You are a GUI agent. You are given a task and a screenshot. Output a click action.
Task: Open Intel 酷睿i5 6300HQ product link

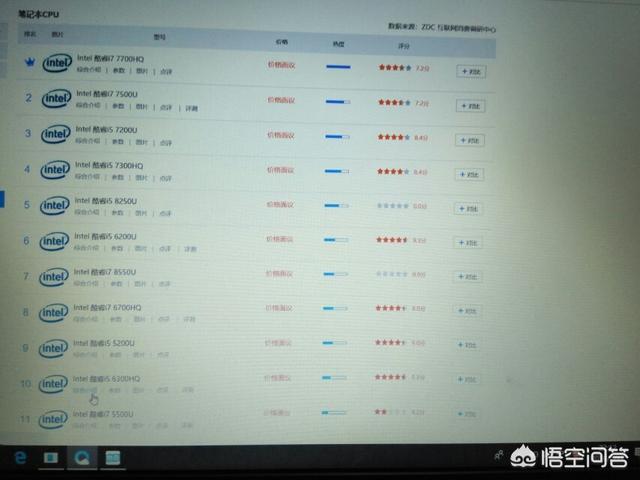click(x=106, y=379)
